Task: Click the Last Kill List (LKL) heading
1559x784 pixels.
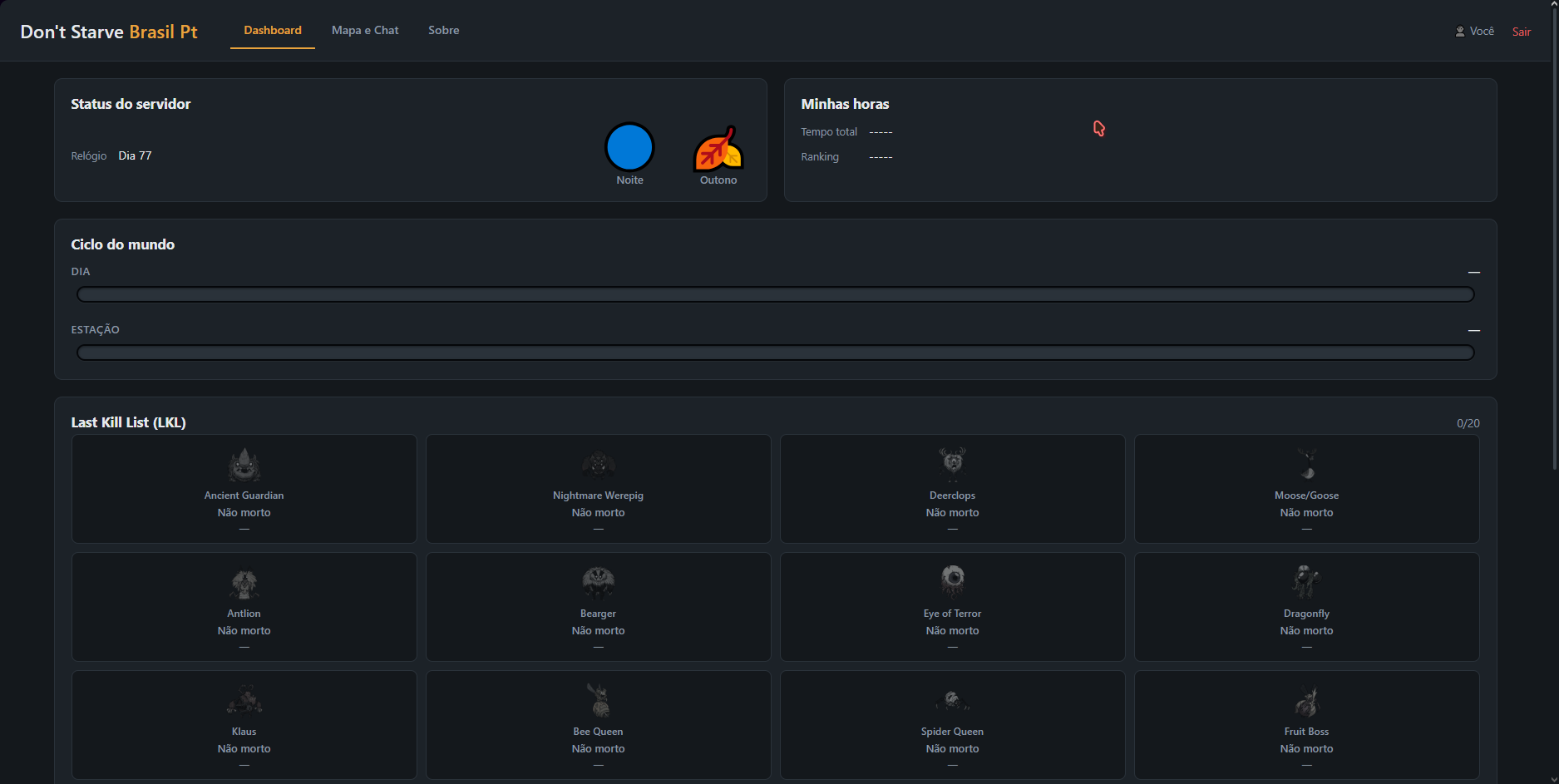Action: [x=129, y=422]
